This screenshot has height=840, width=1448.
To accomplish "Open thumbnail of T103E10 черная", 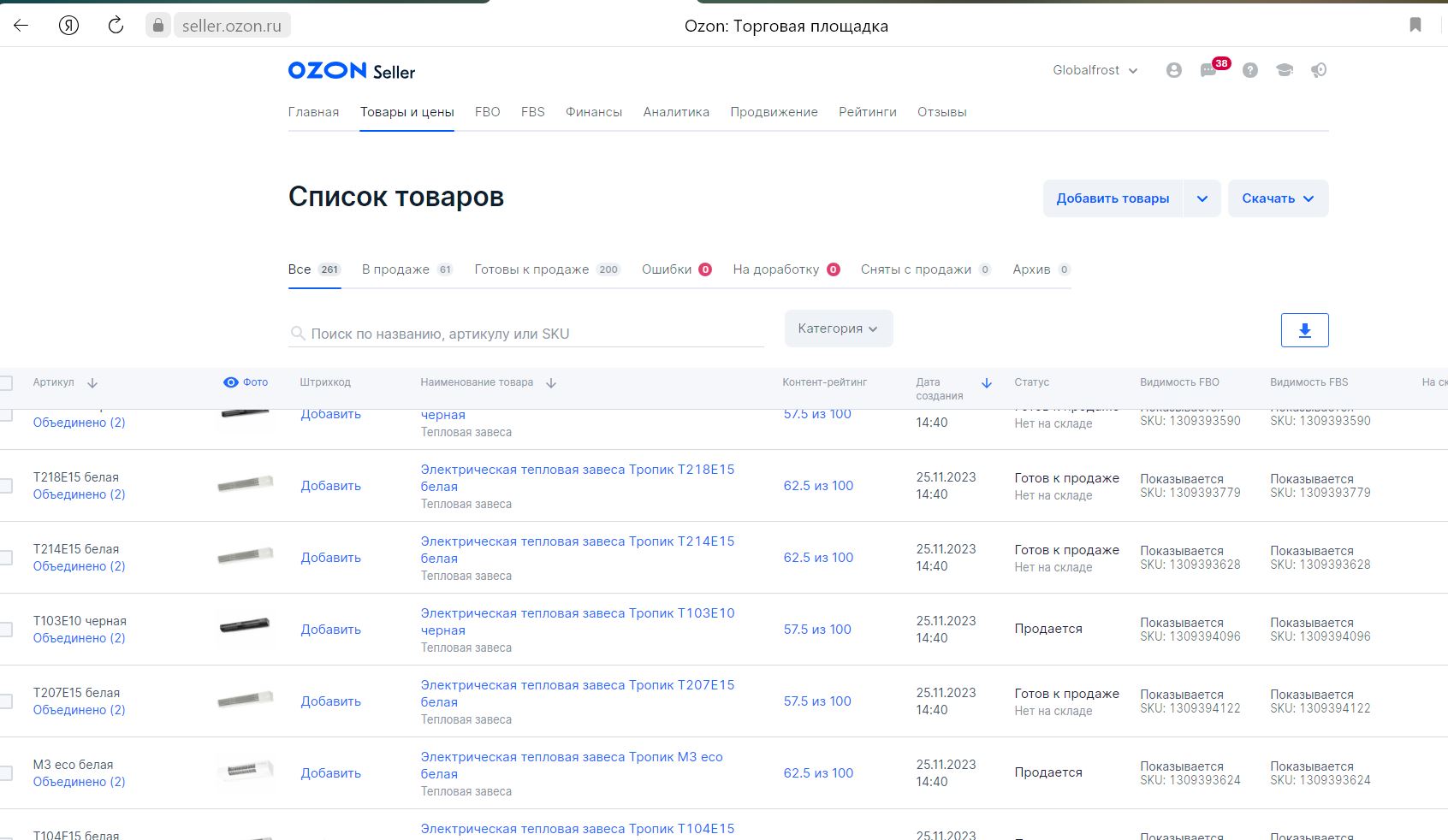I will 245,625.
